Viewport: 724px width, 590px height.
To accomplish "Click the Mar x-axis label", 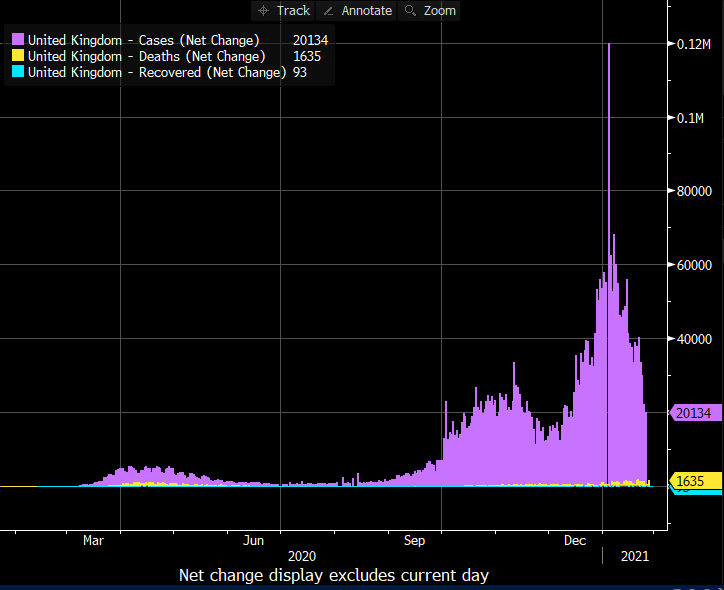I will point(93,540).
